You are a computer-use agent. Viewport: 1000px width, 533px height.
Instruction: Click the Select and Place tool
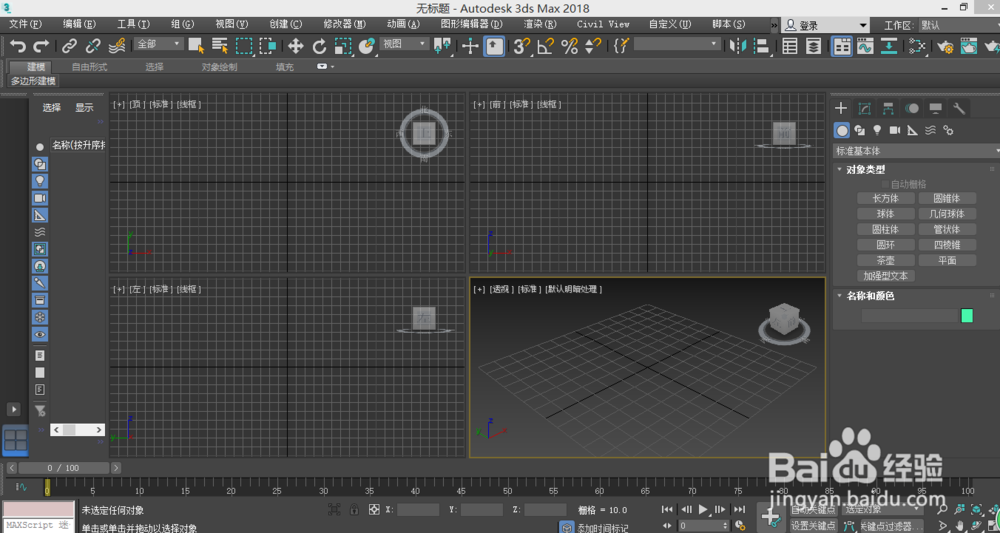[366, 46]
